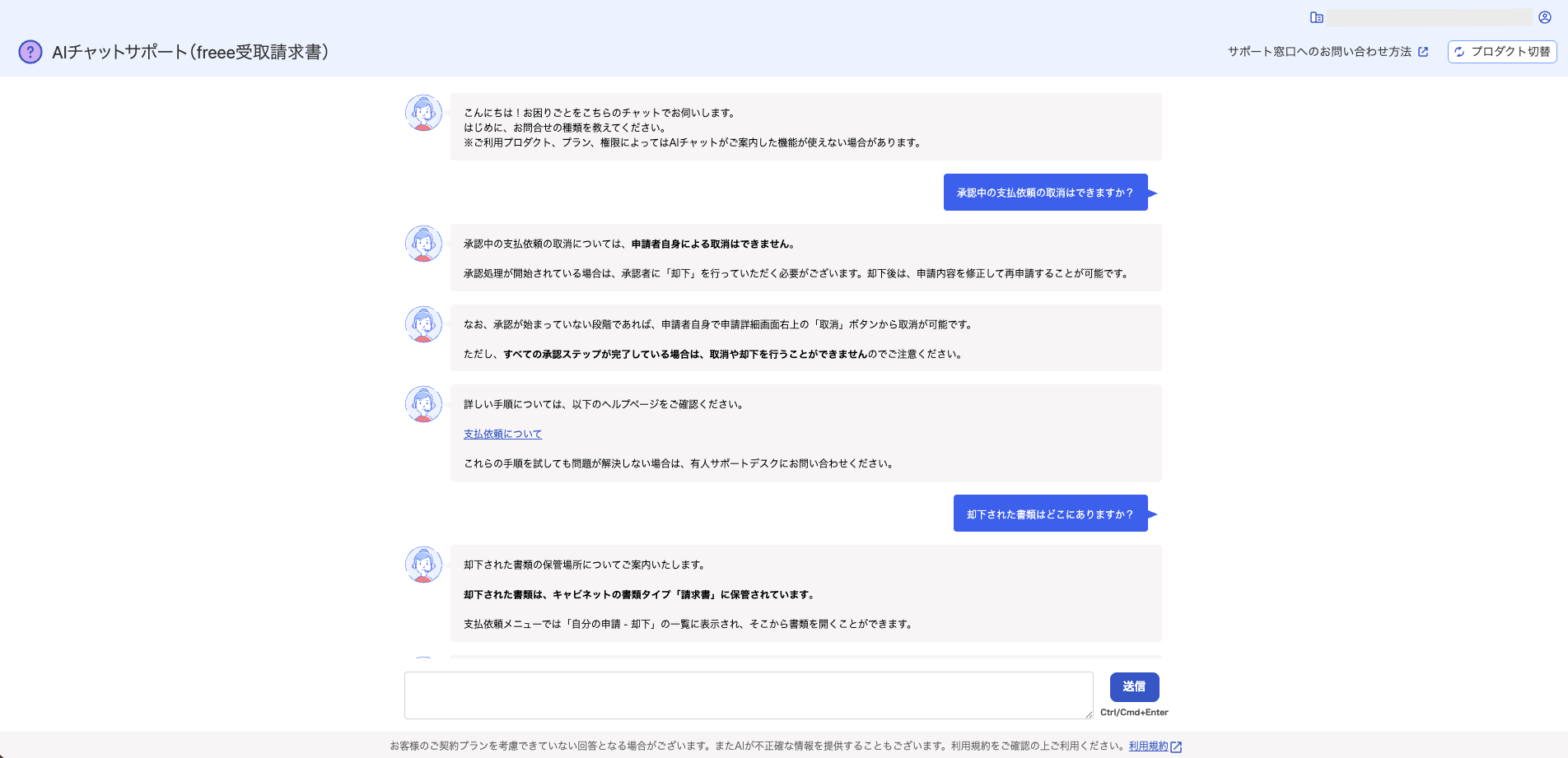The width and height of the screenshot is (1568, 758).
Task: Click the blurred company name field in header
Action: [x=1429, y=17]
